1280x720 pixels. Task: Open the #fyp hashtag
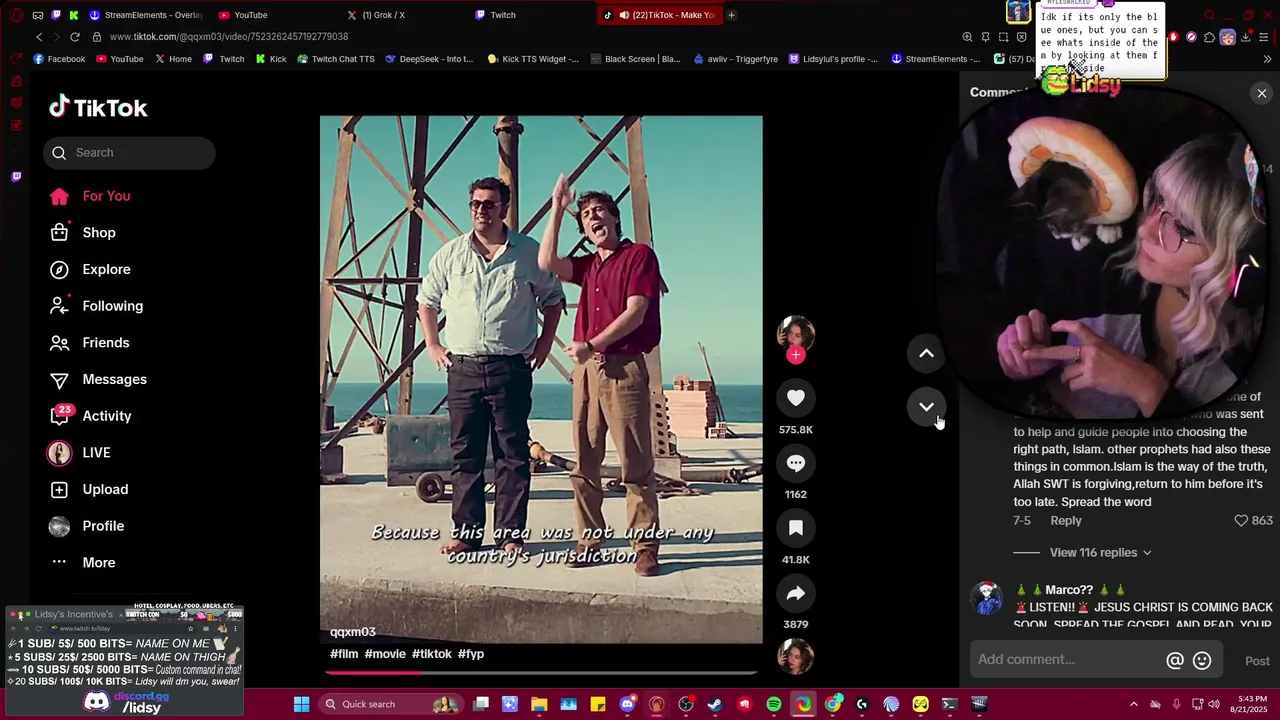(471, 654)
